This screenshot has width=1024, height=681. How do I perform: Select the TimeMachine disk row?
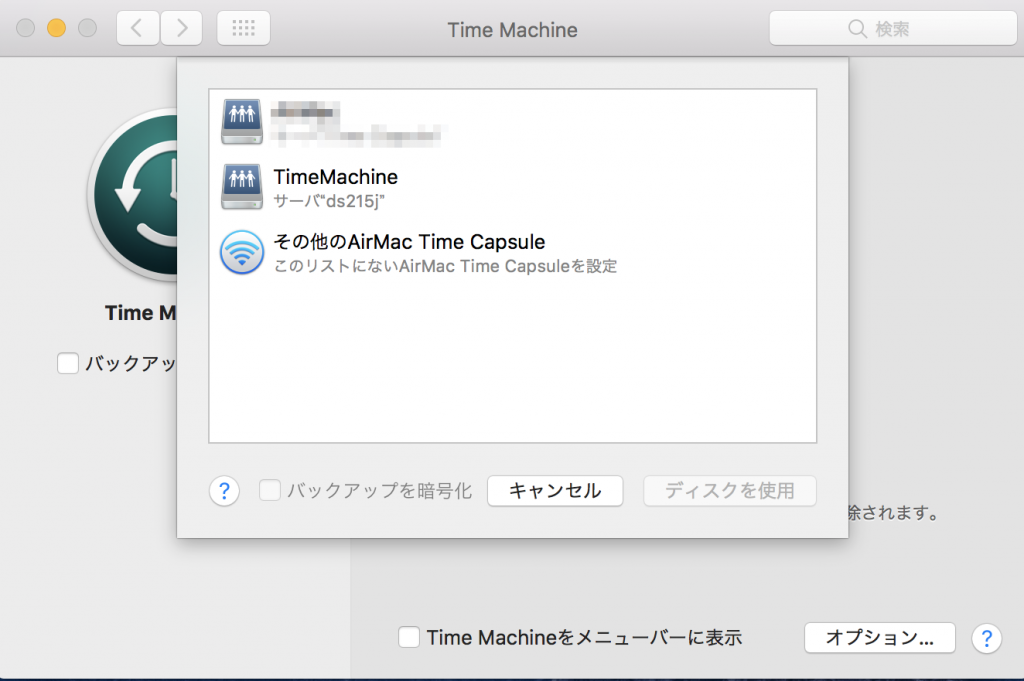click(x=513, y=187)
